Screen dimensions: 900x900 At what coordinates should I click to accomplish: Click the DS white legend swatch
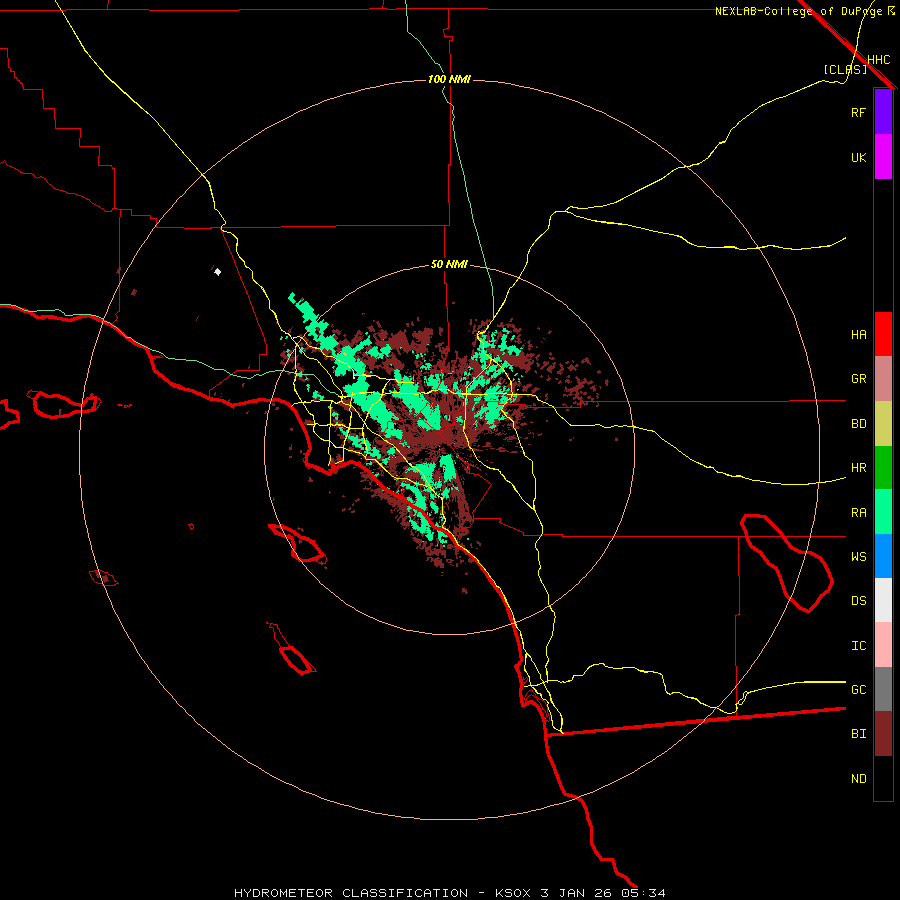coord(883,600)
